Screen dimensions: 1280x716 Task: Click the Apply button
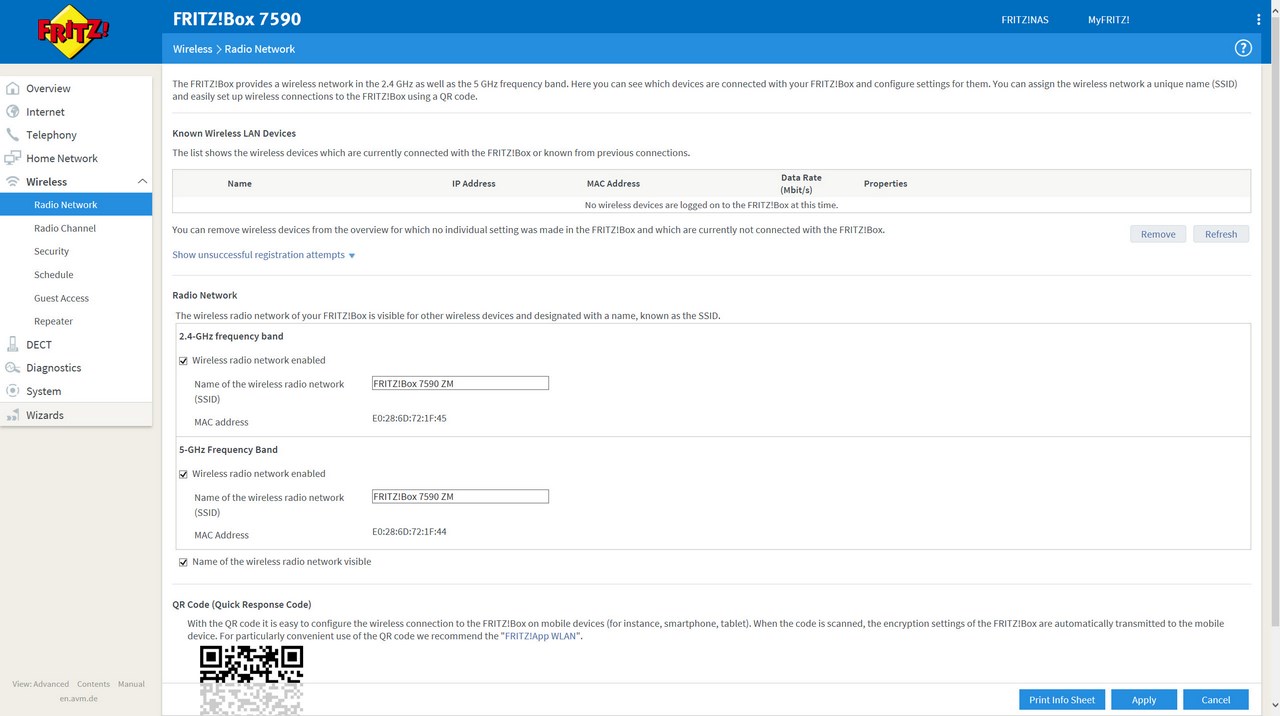coord(1144,700)
